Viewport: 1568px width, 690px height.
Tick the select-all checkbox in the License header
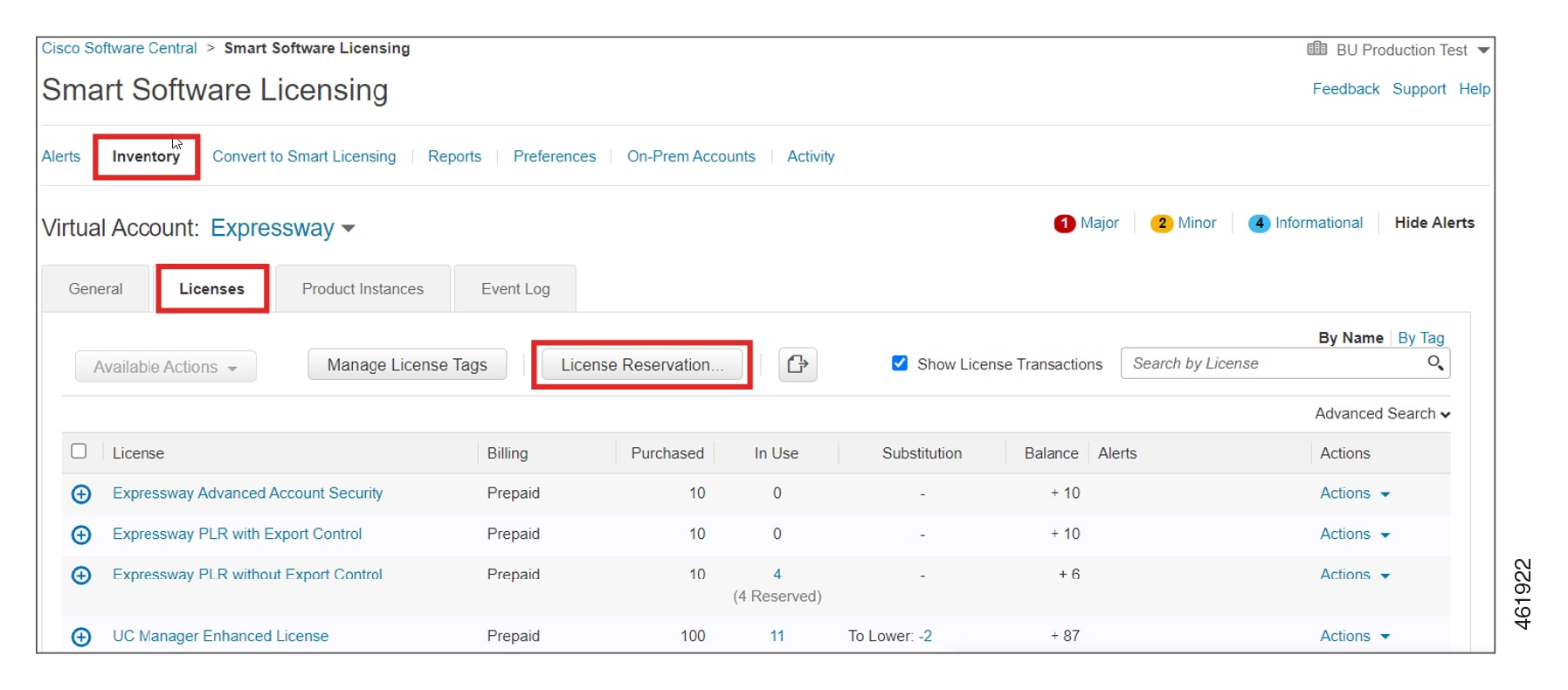[79, 452]
